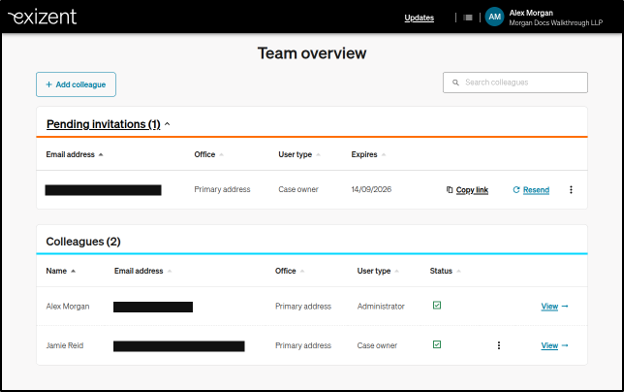View Alex Morgan's profile
Screen dimensions: 624x392
554,306
